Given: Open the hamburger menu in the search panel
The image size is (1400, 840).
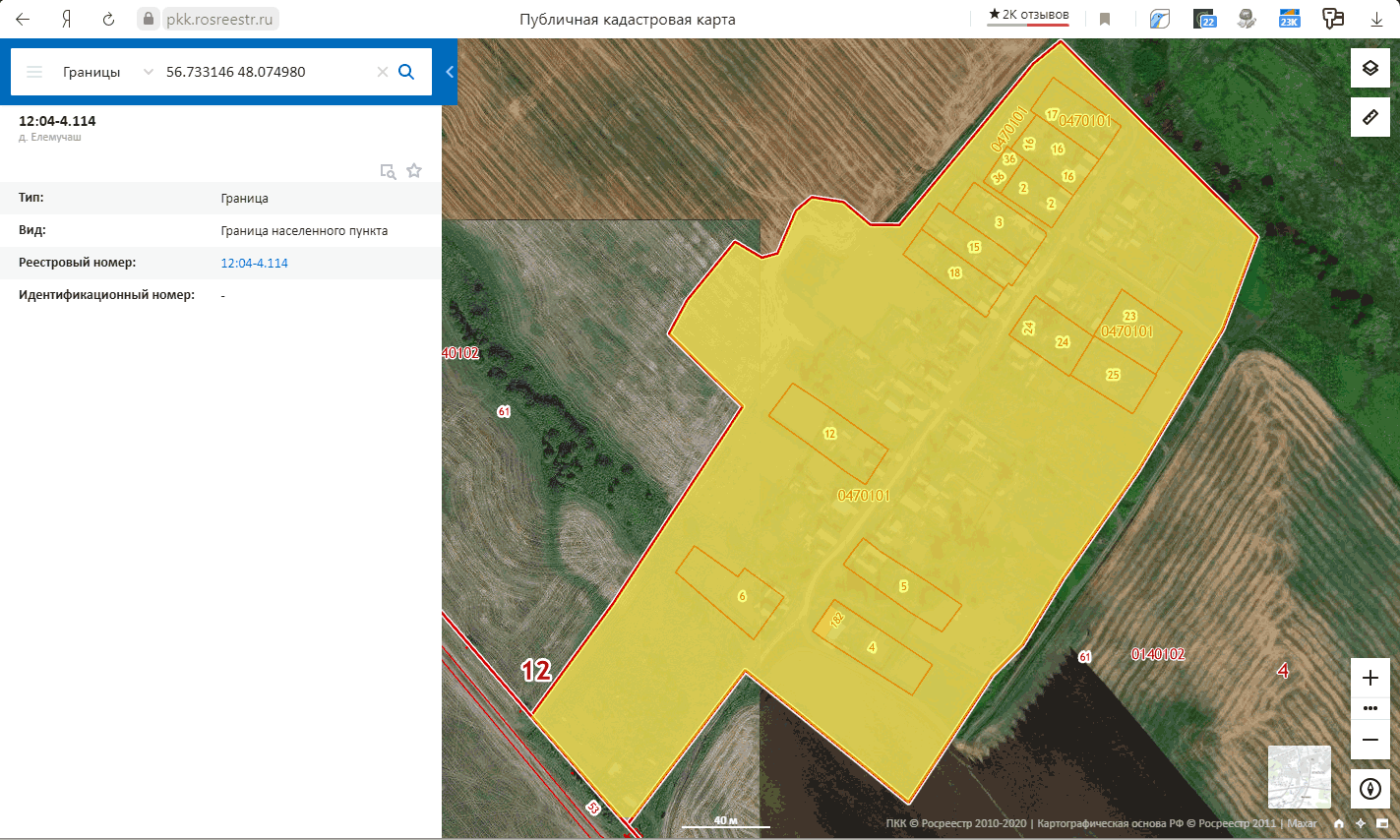Looking at the screenshot, I should (34, 72).
